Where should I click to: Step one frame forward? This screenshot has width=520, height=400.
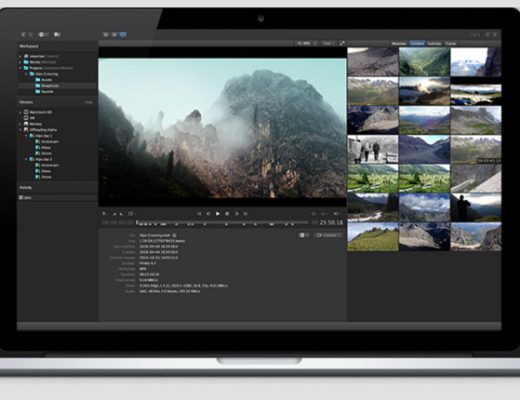[x=236, y=214]
